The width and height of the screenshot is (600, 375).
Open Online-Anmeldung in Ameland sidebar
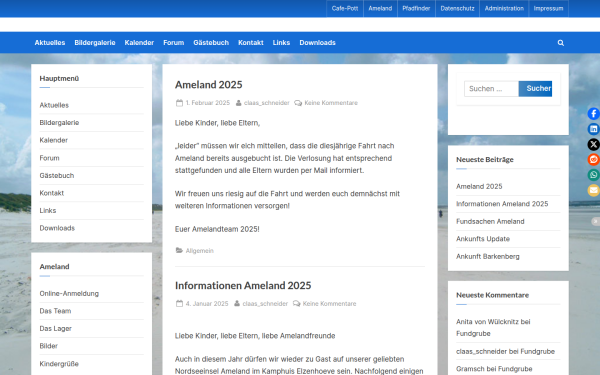69,293
